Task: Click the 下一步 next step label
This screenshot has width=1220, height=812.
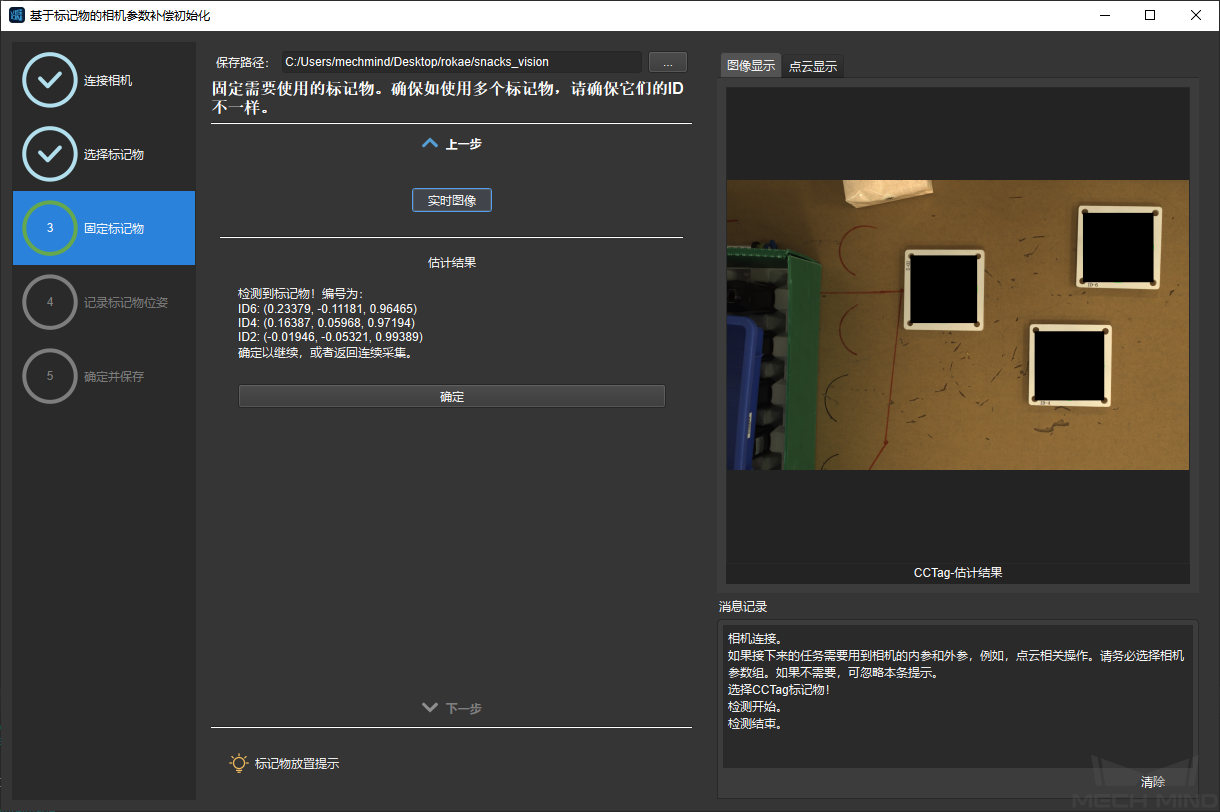Action: click(464, 708)
